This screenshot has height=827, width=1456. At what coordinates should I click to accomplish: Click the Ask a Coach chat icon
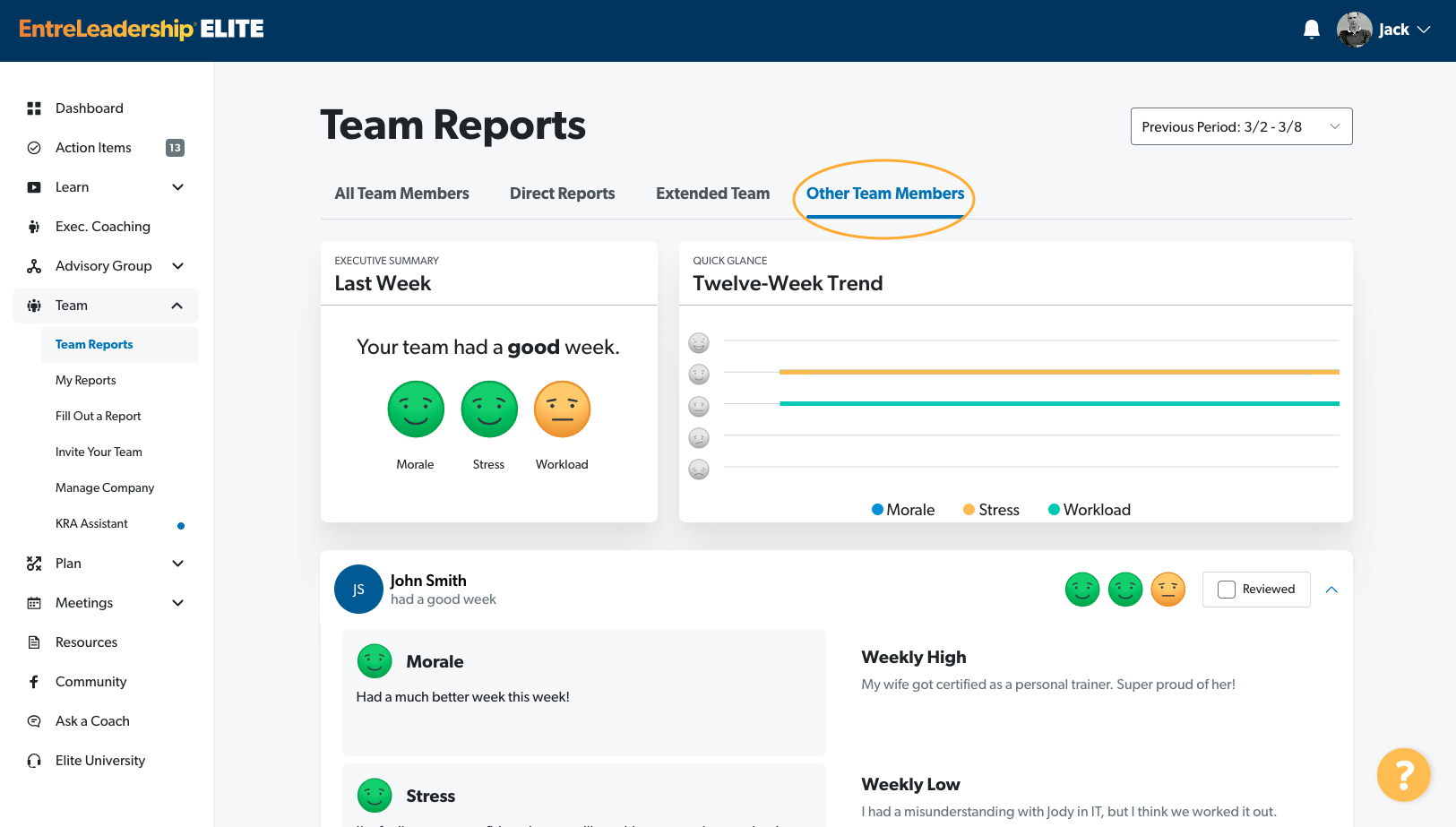point(34,721)
